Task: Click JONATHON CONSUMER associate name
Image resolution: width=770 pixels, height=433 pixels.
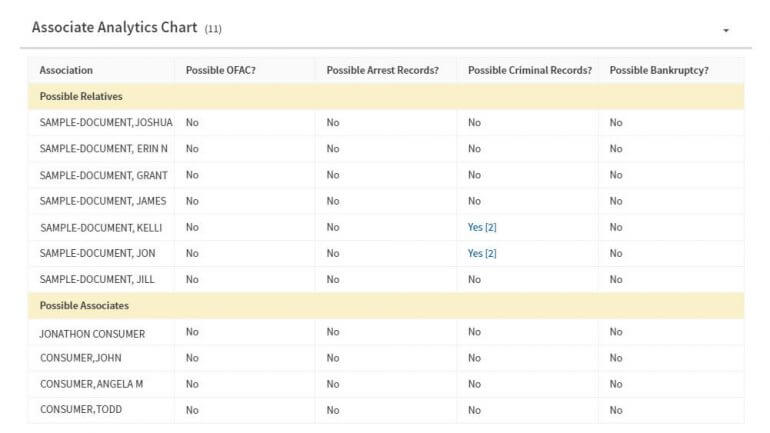Action: point(92,334)
